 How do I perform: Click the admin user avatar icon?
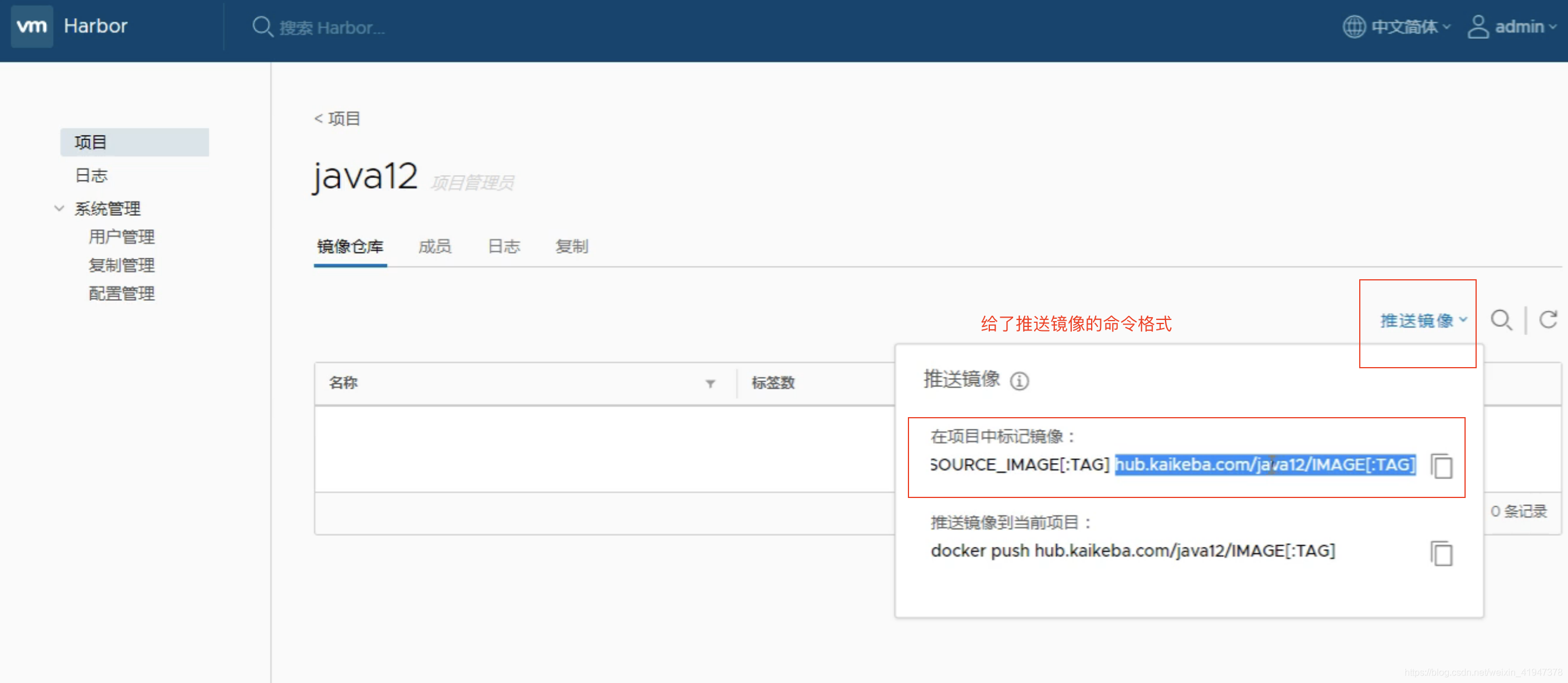[1478, 27]
